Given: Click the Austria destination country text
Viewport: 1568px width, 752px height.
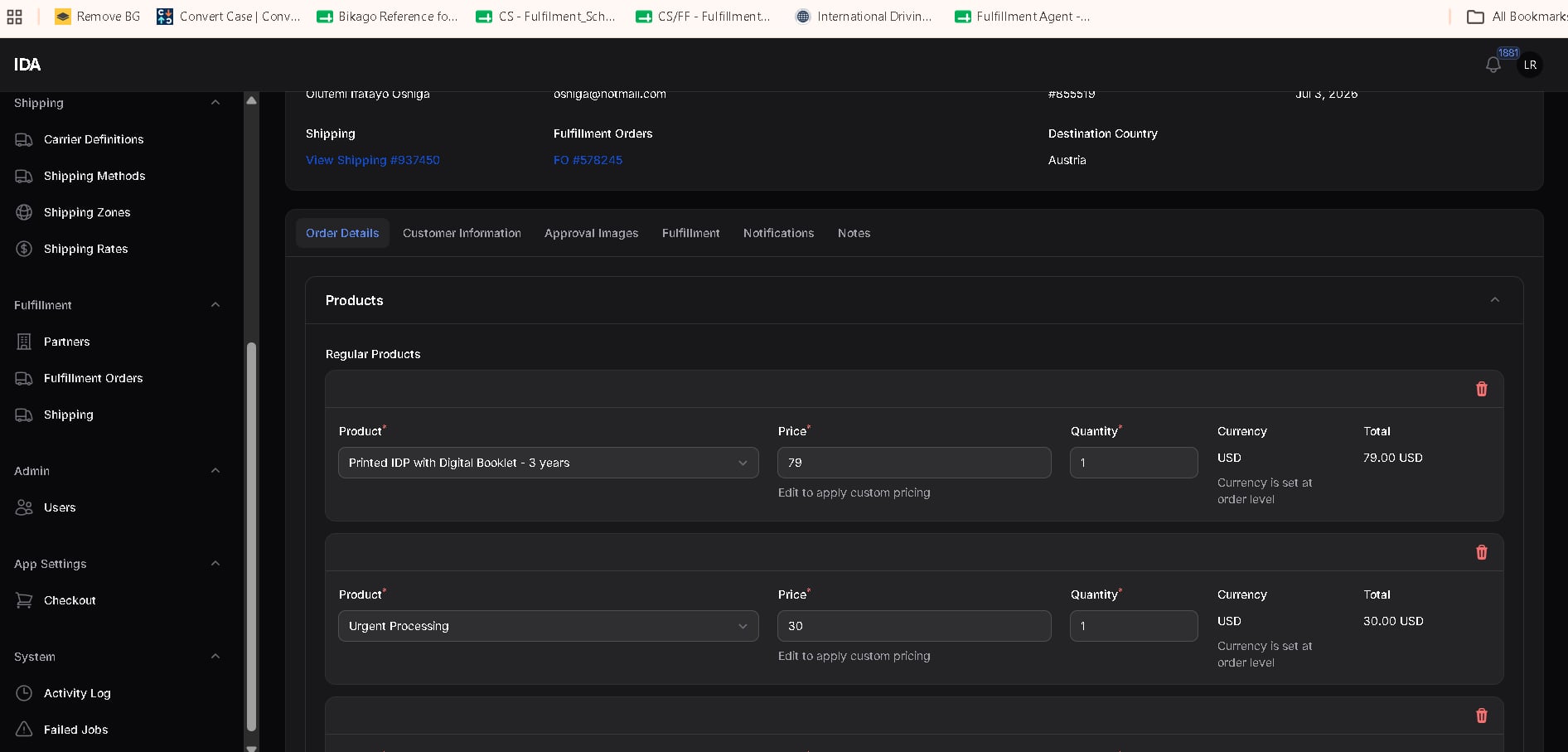Looking at the screenshot, I should 1067,160.
